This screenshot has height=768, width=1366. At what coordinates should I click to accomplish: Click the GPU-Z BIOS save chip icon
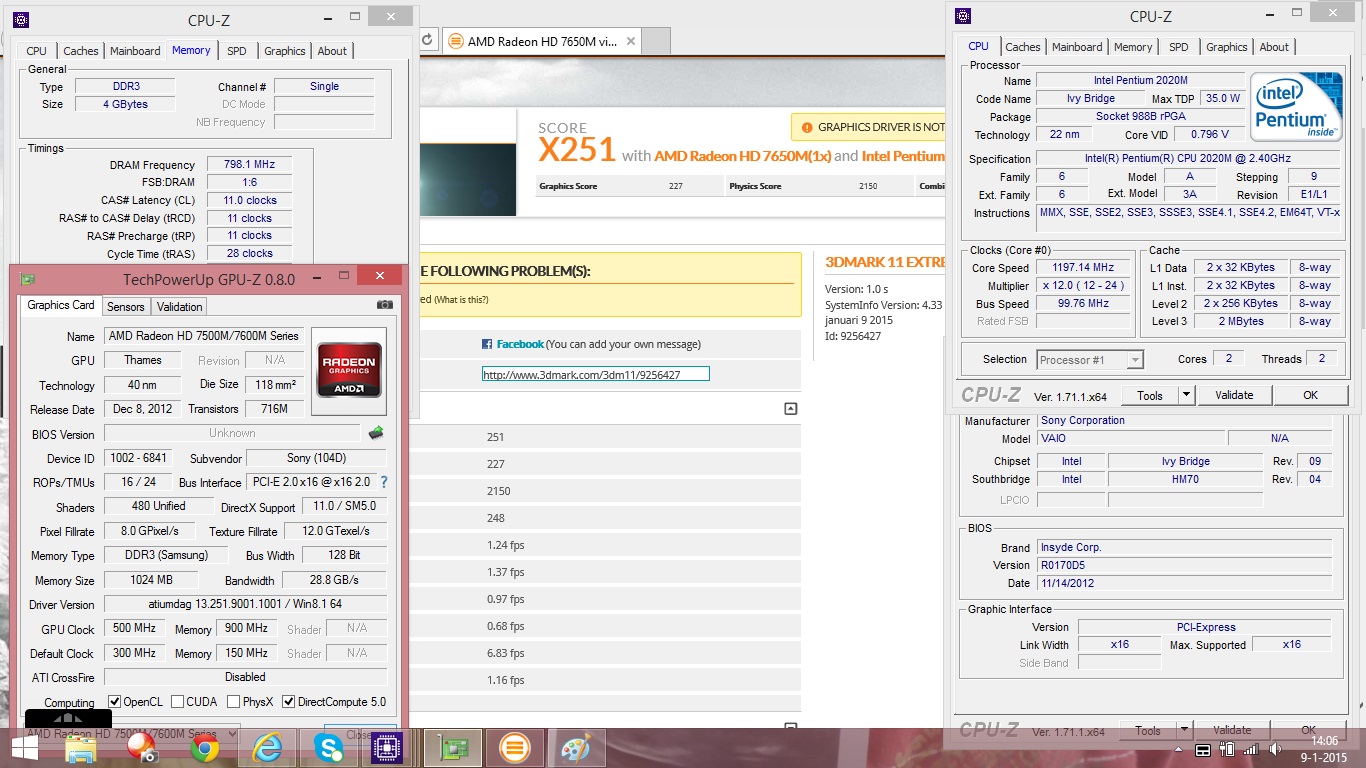click(376, 433)
